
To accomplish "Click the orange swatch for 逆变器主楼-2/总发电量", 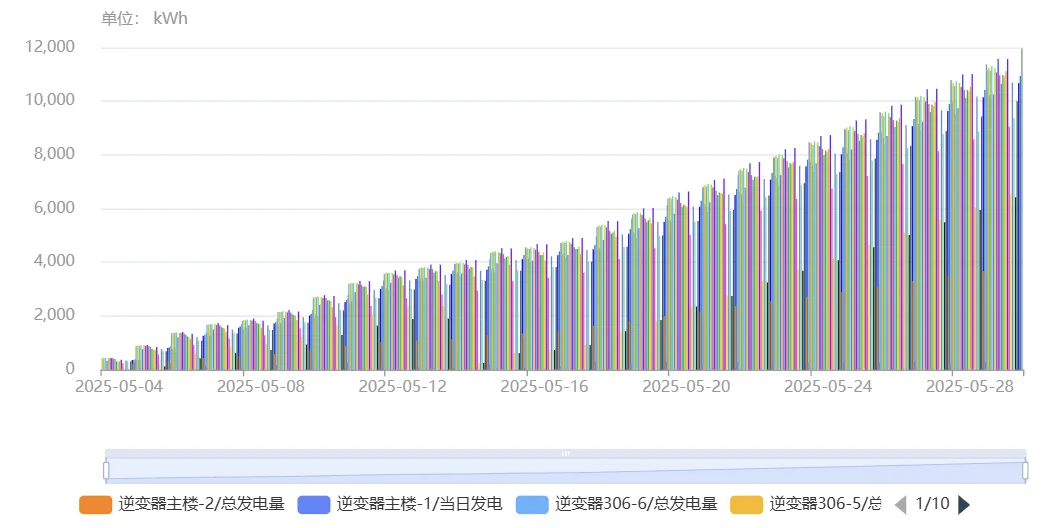I will click(96, 505).
